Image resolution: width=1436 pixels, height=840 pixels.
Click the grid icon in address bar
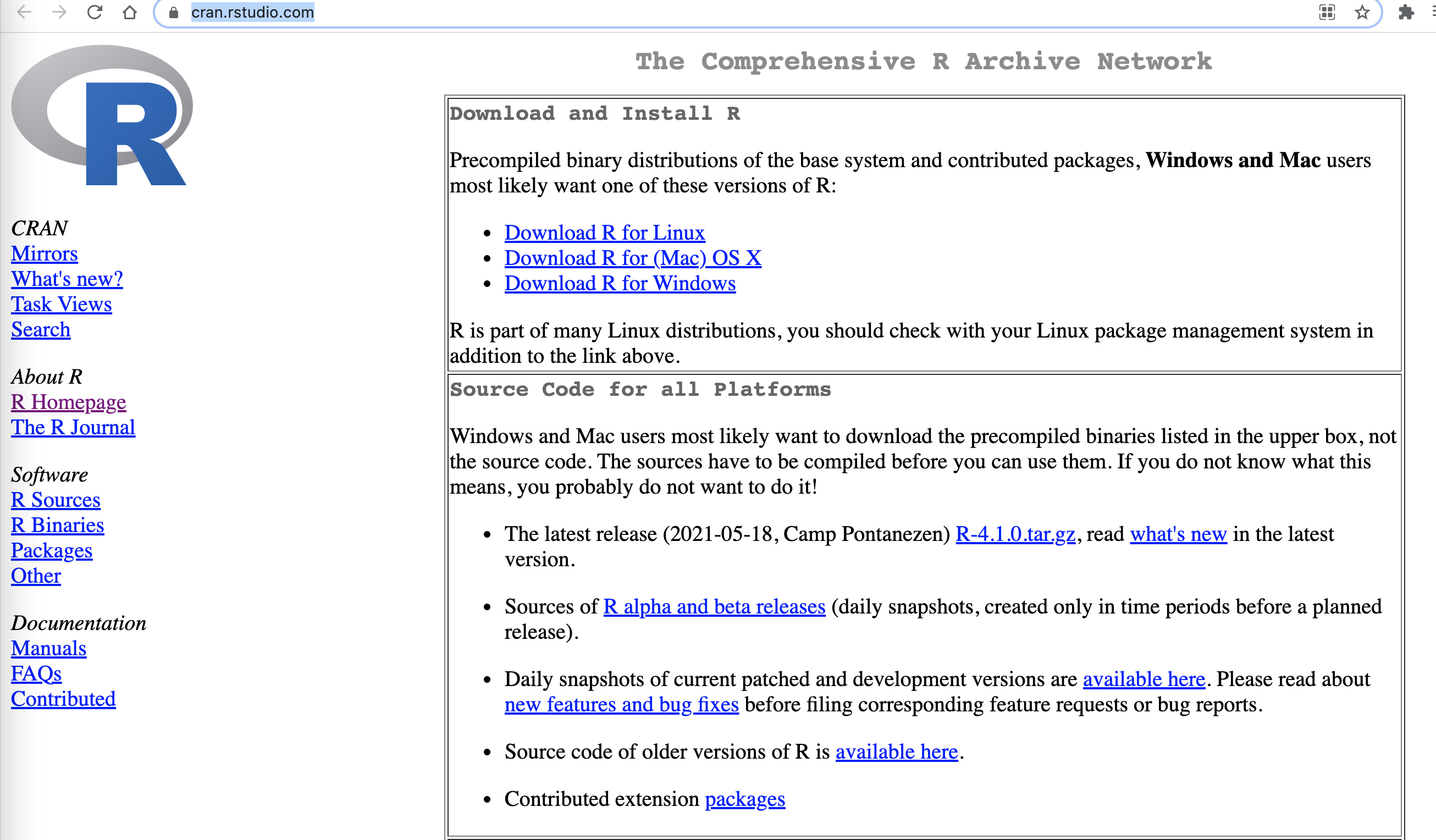click(1327, 12)
